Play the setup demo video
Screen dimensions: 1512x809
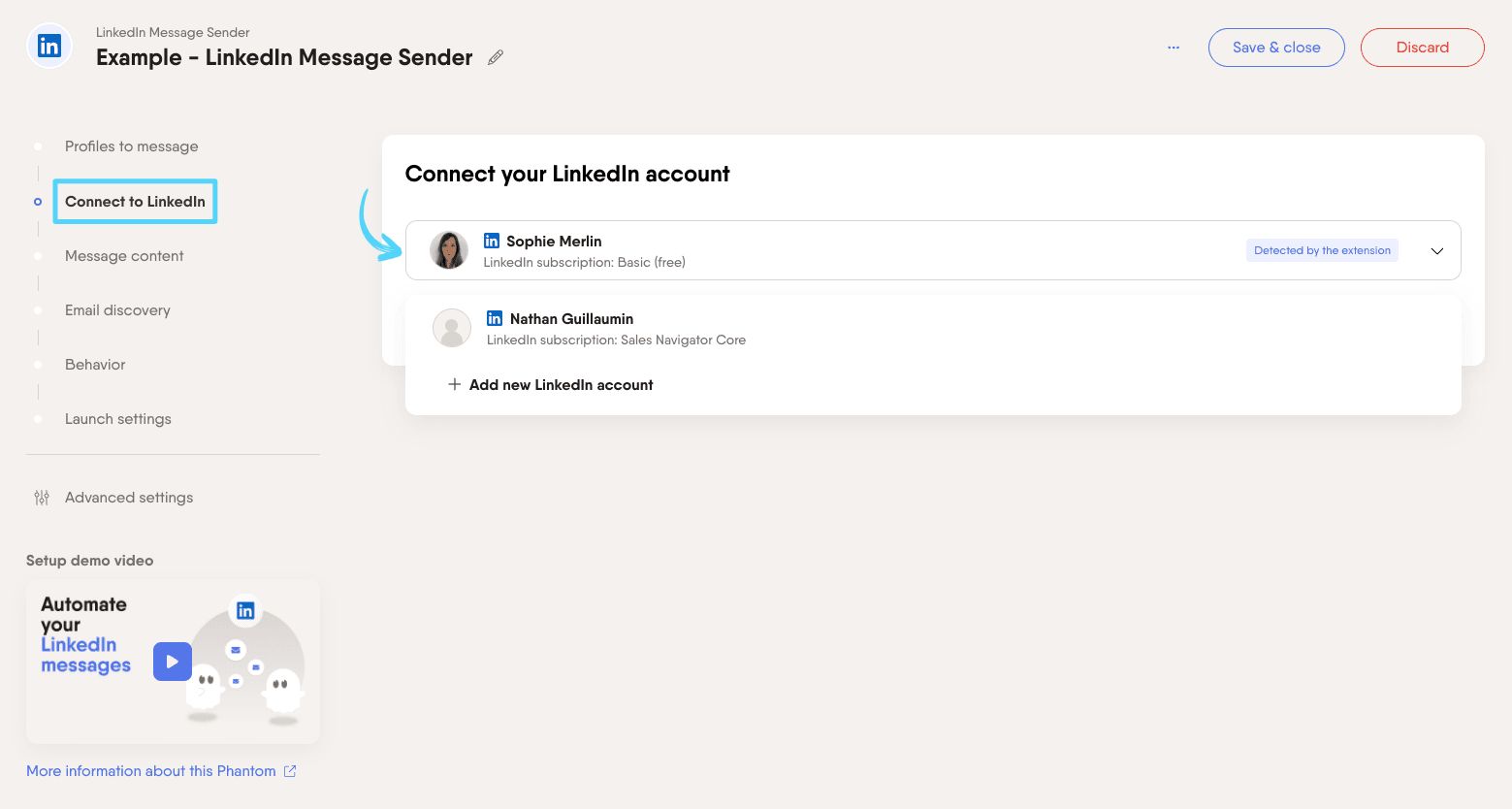pyautogui.click(x=172, y=662)
